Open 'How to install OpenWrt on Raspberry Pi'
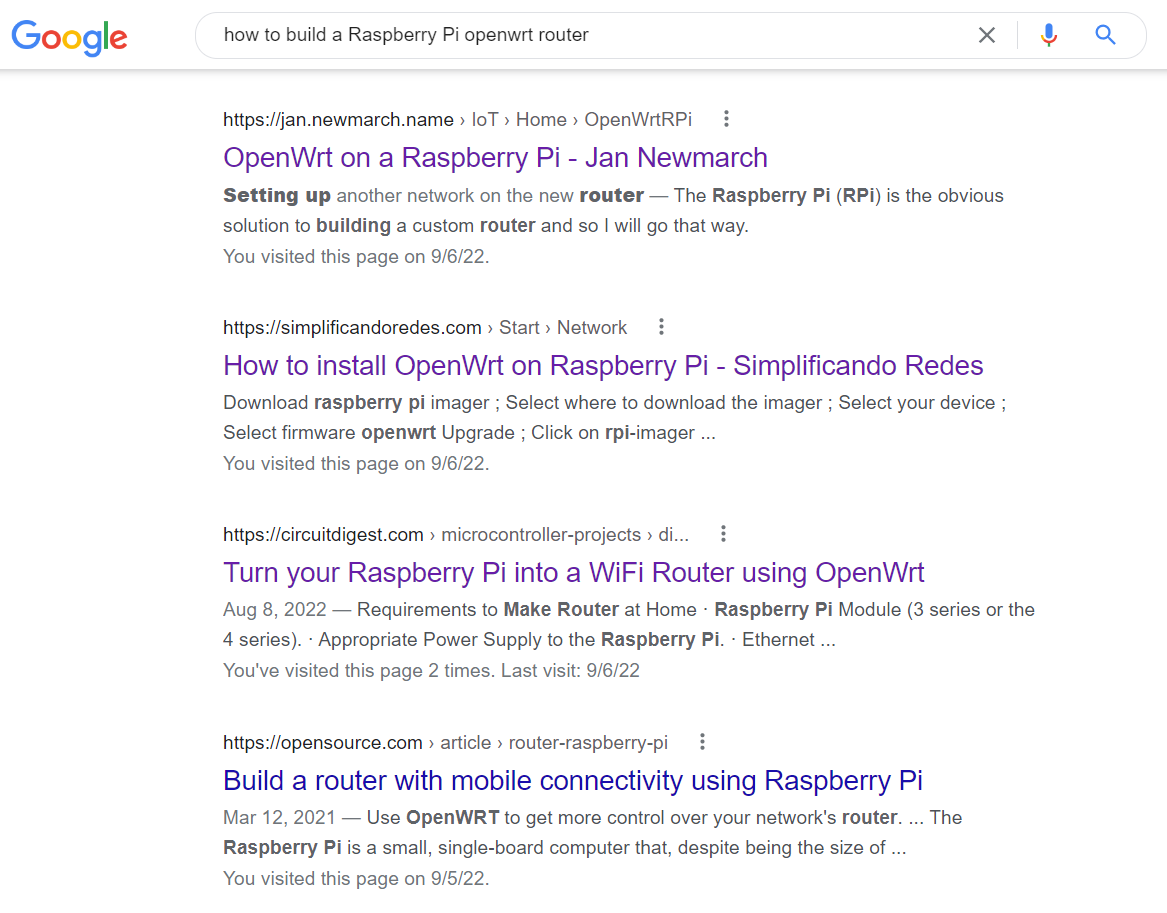The width and height of the screenshot is (1167, 913). click(603, 365)
